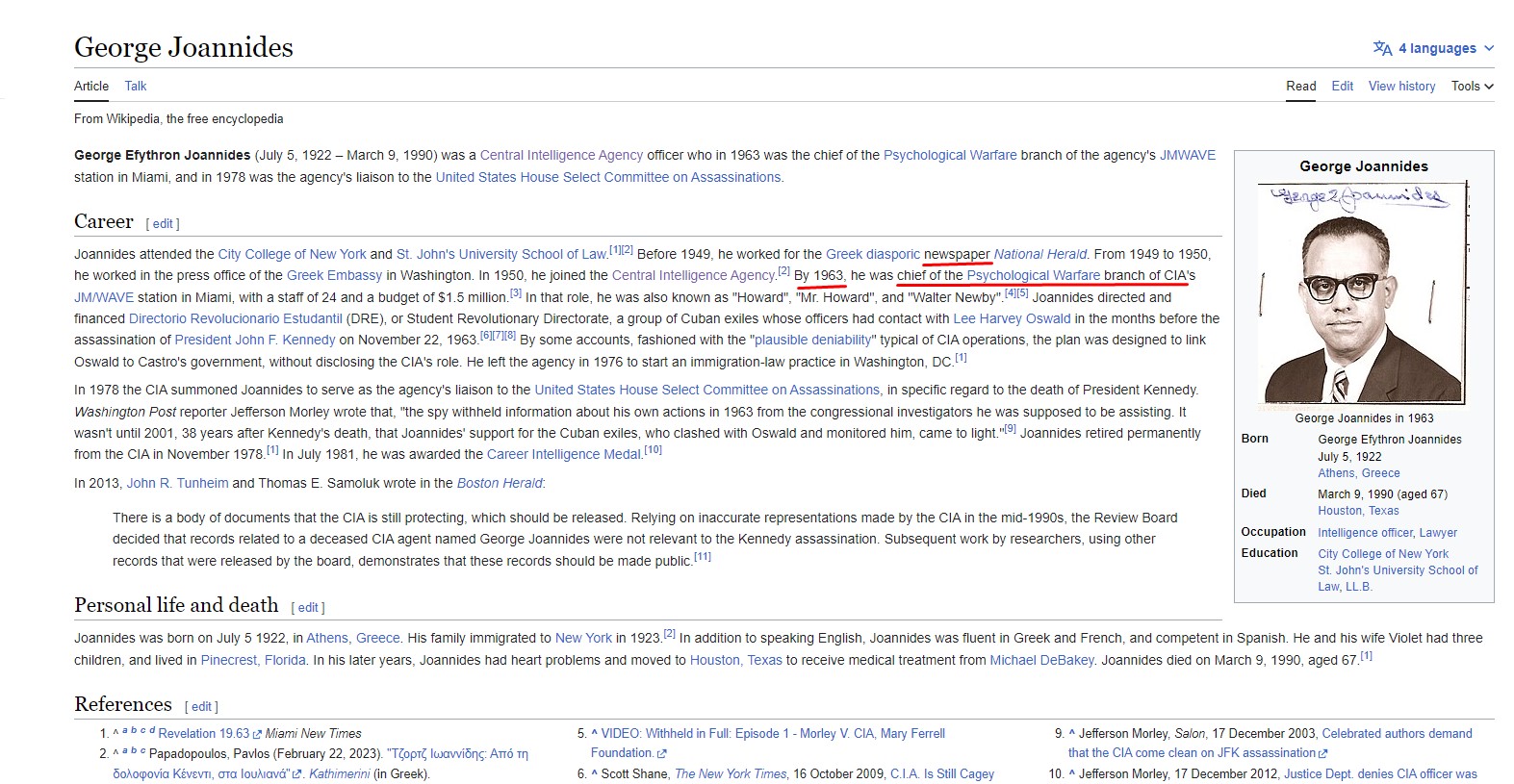
Task: Follow the Michael DeBakey link
Action: click(x=1041, y=660)
